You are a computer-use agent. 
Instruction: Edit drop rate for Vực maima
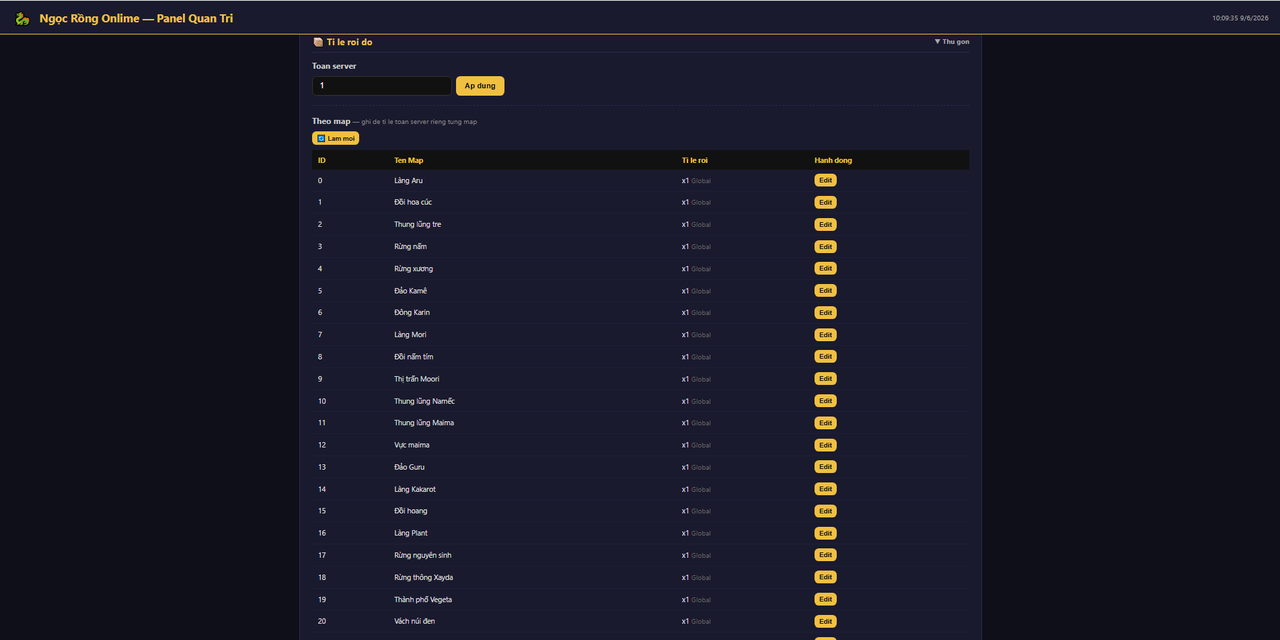click(x=825, y=445)
